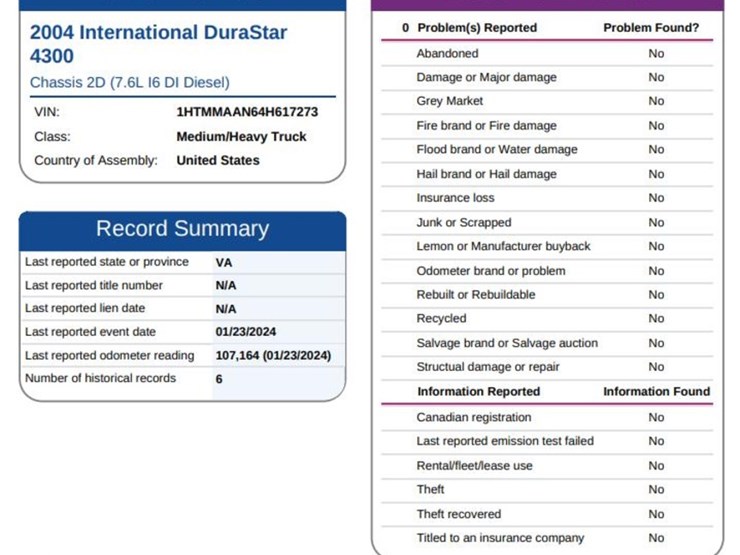
Task: Select the Chassis 2D engine description subtitle
Action: point(129,82)
